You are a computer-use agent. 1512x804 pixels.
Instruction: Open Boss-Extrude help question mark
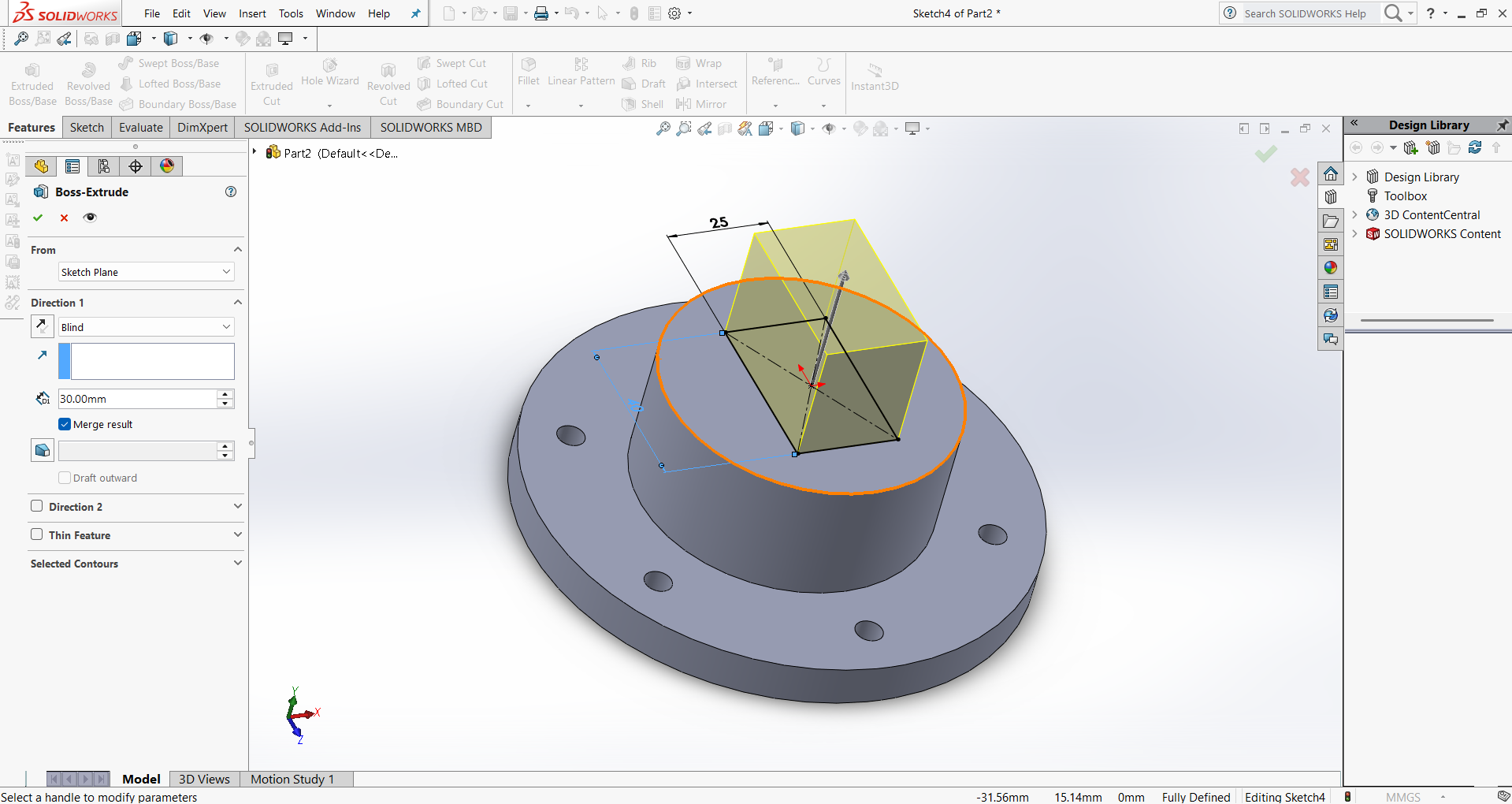(231, 192)
